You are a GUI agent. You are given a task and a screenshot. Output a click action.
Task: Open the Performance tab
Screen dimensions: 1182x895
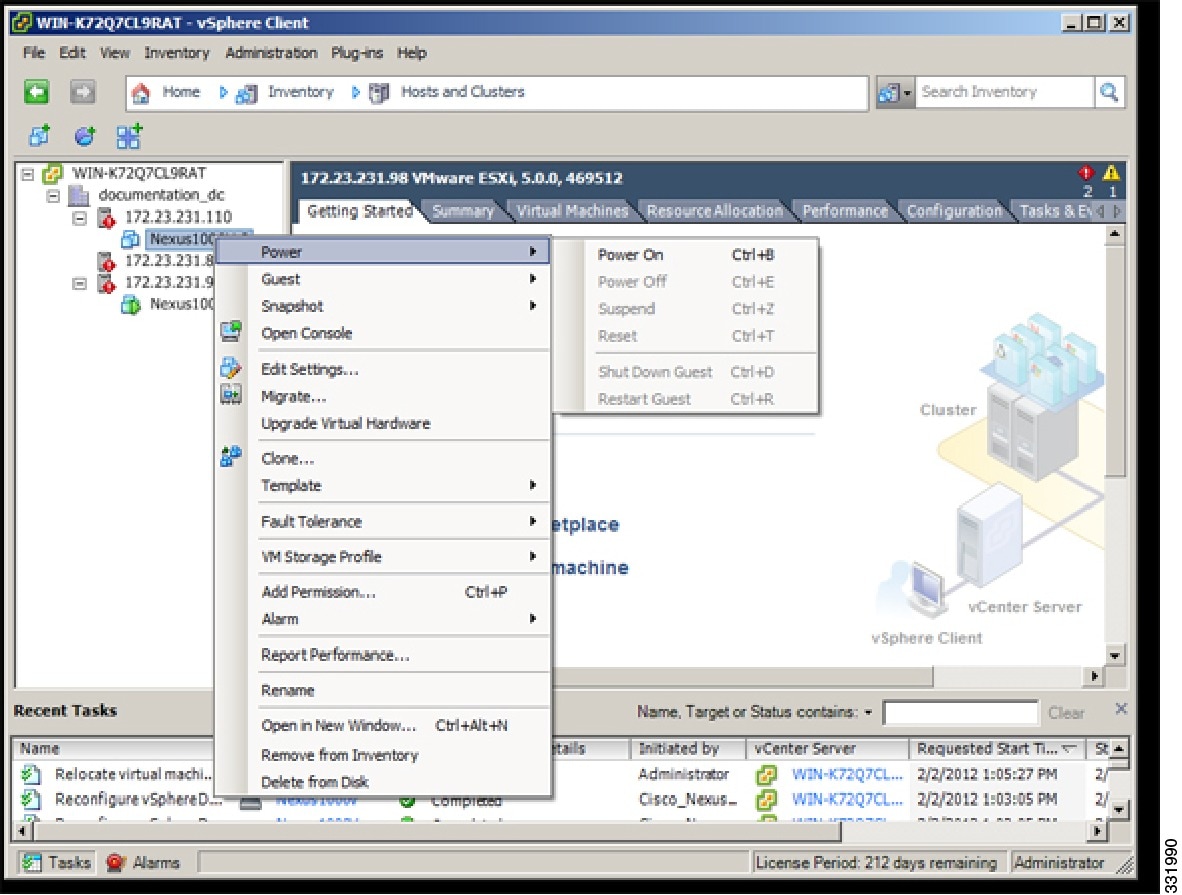845,211
